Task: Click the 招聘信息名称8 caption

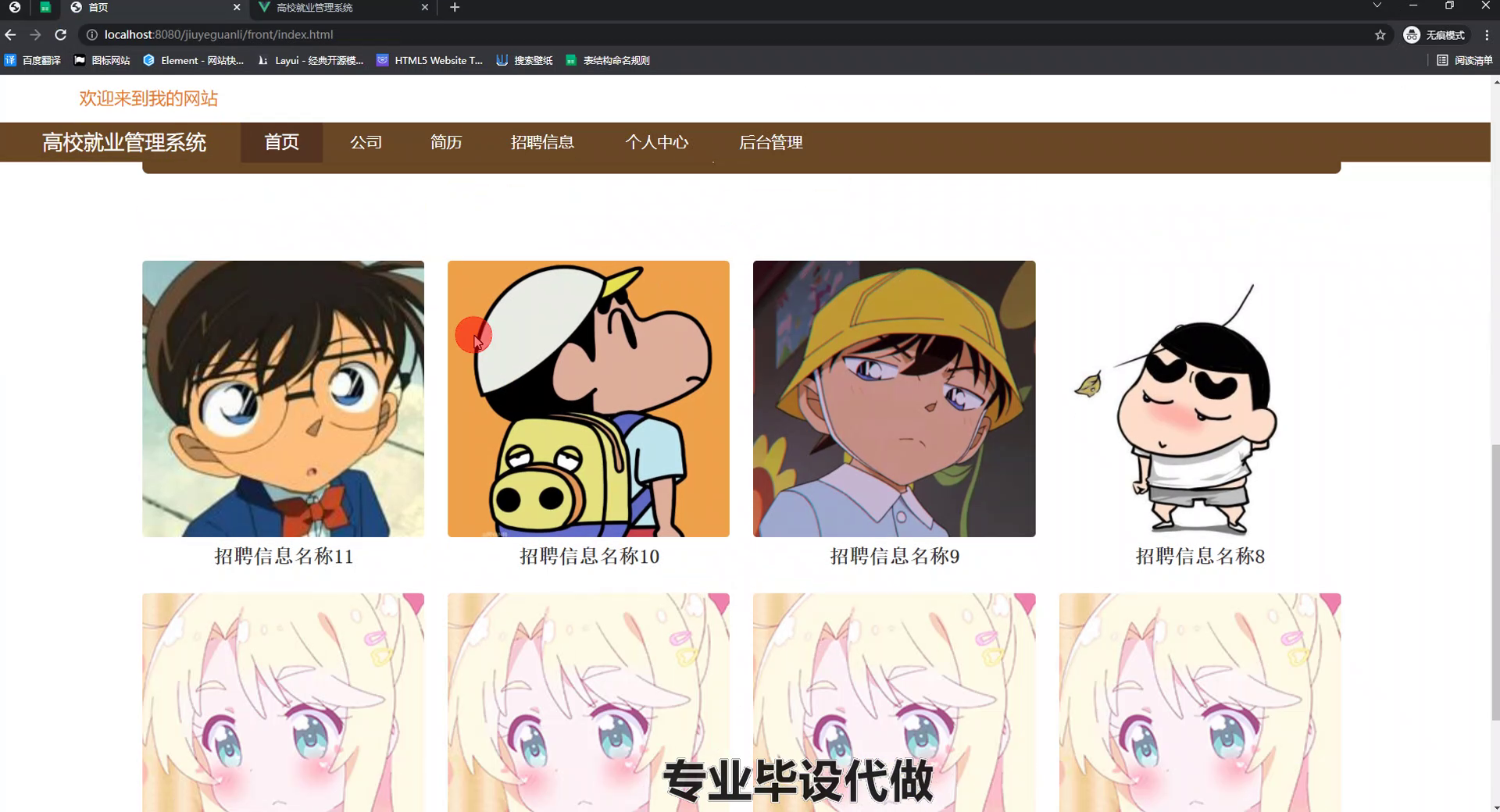Action: [x=1200, y=556]
